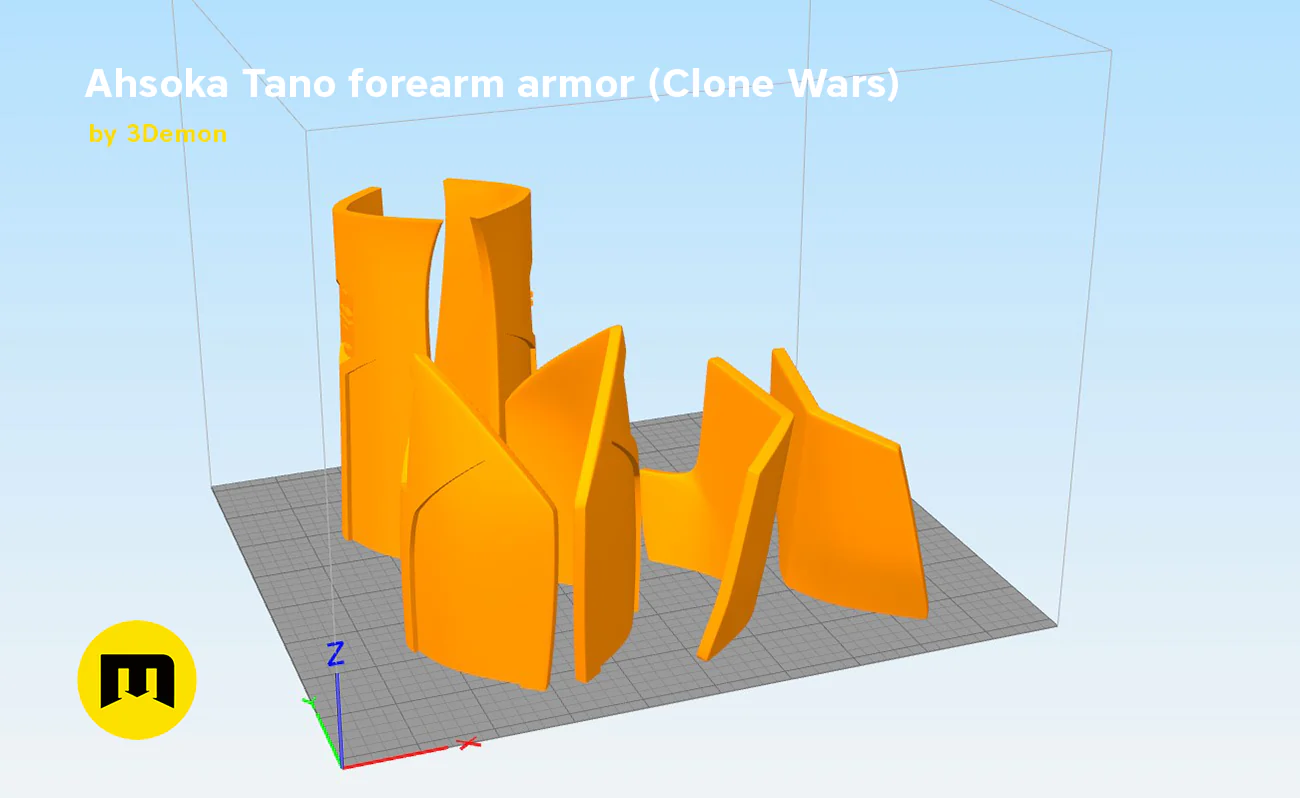Click the green Y axis arrow
Screen dimensions: 1300x798
[322, 732]
